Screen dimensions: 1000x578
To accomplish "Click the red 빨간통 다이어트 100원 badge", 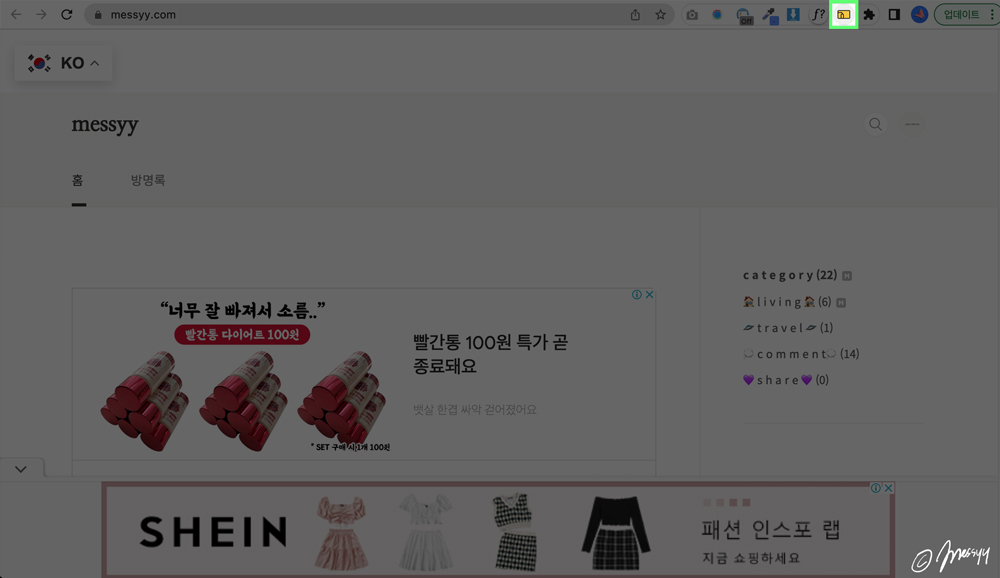I will point(242,334).
